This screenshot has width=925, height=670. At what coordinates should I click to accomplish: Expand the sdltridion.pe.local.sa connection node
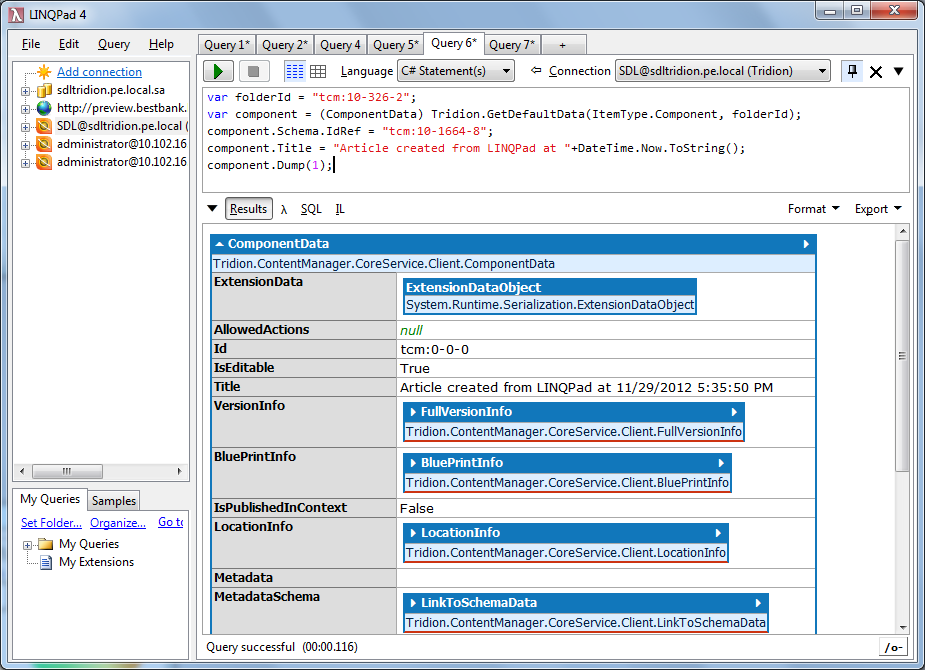tap(26, 90)
